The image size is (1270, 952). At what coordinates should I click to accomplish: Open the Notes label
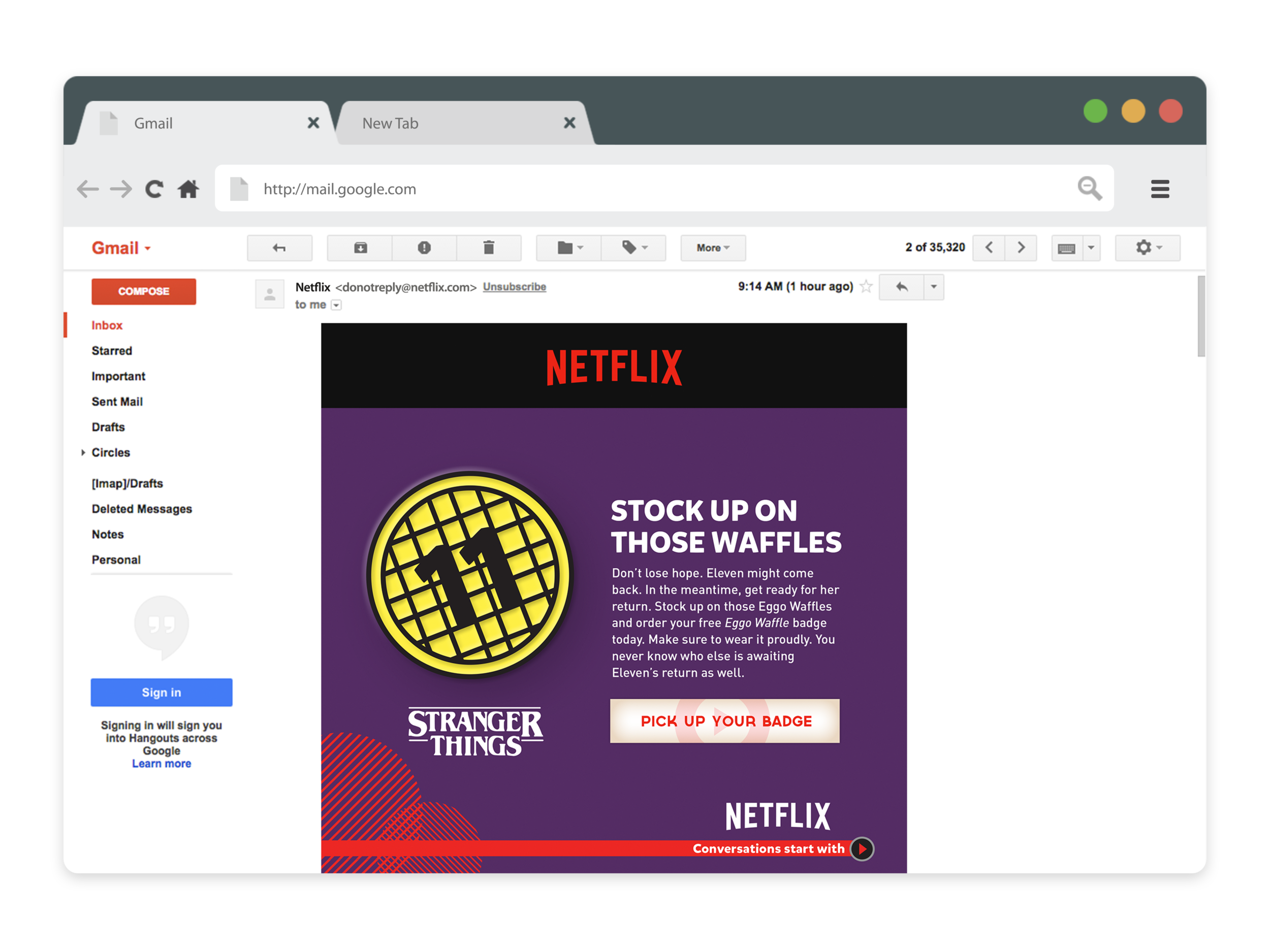(x=107, y=534)
